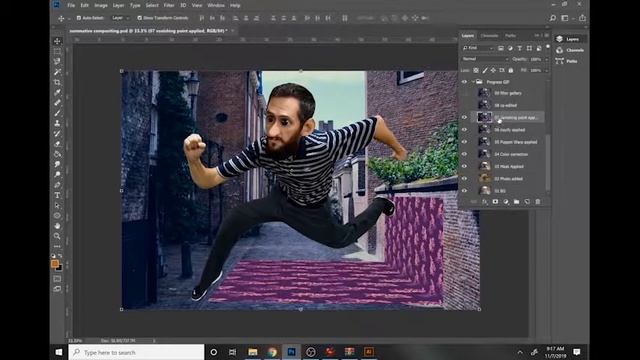Screen dimensions: 640x360
Task: Click the Windows search box
Action: pyautogui.click(x=136, y=352)
